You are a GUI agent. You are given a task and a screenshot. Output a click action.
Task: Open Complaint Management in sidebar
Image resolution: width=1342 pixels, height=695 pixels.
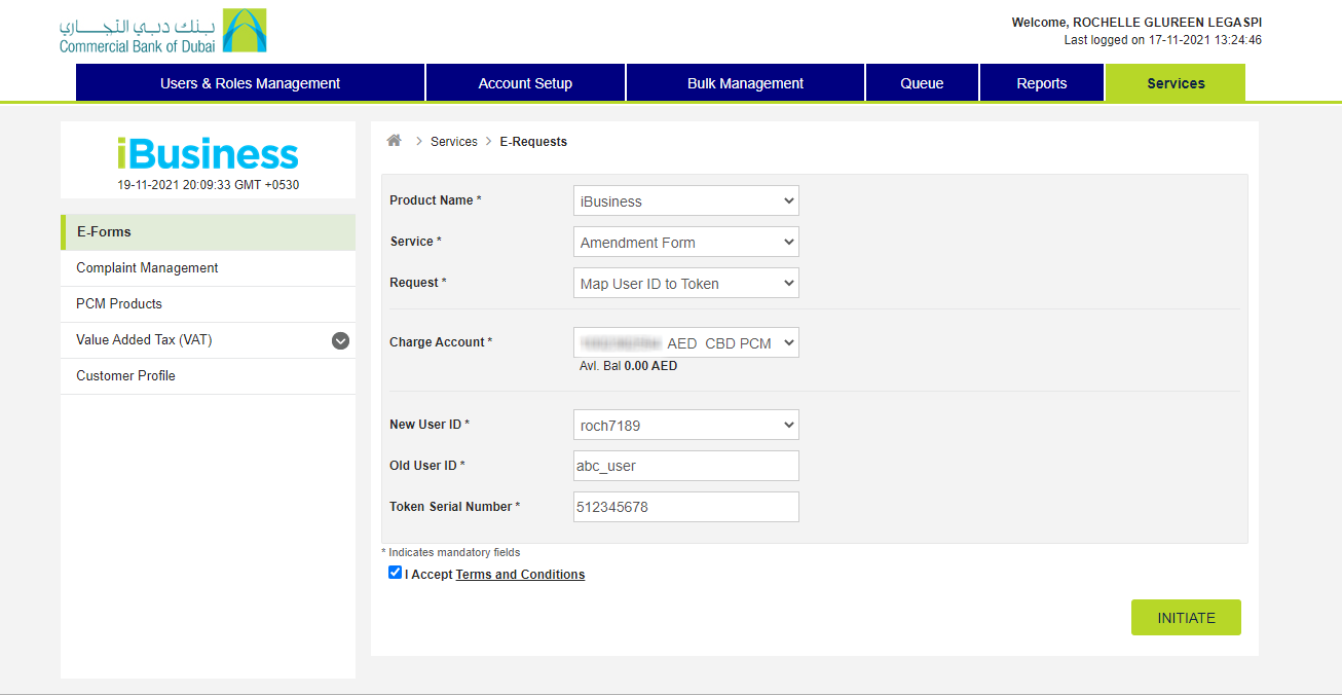(x=208, y=268)
